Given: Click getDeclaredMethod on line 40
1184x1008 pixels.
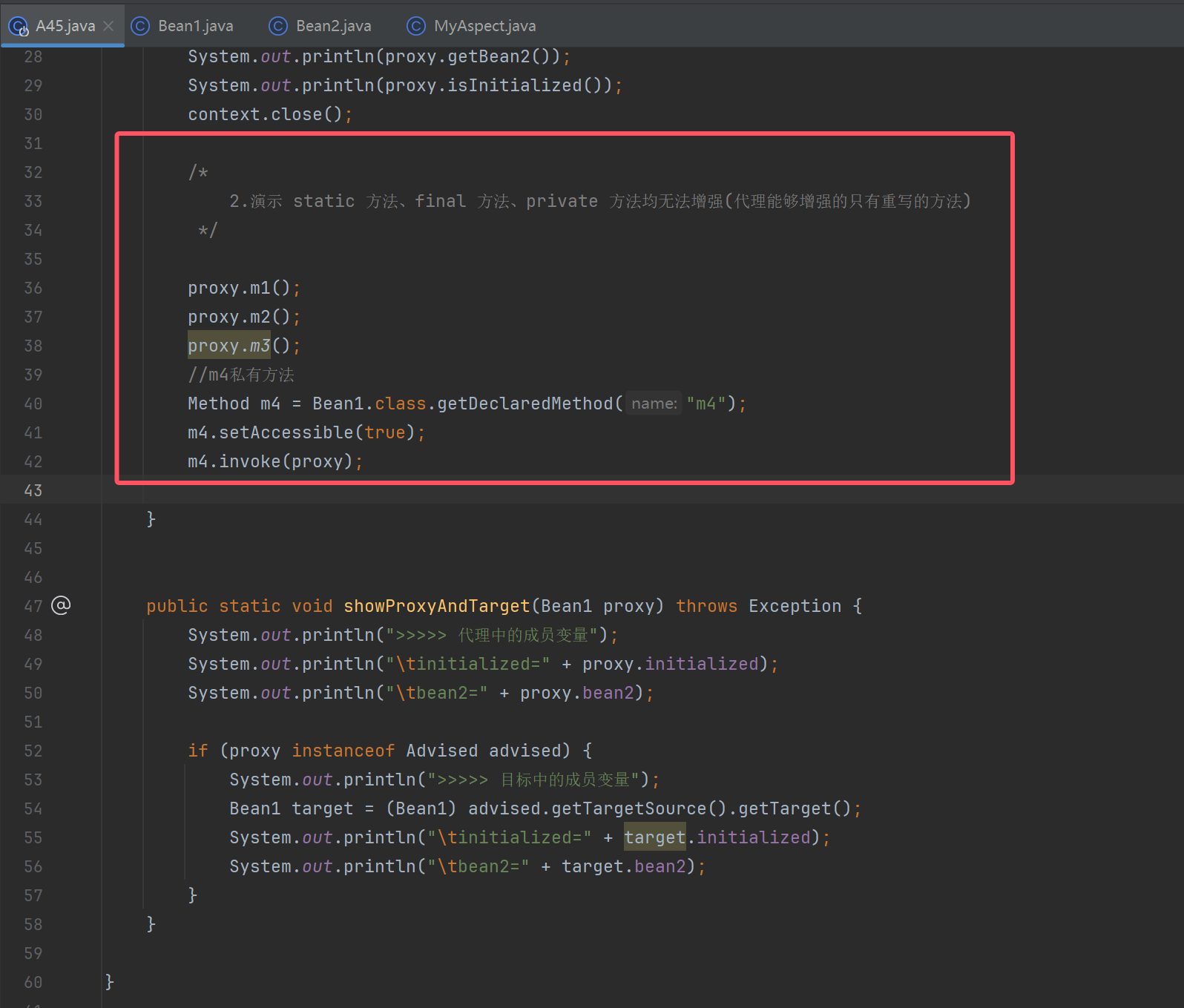Looking at the screenshot, I should (525, 403).
